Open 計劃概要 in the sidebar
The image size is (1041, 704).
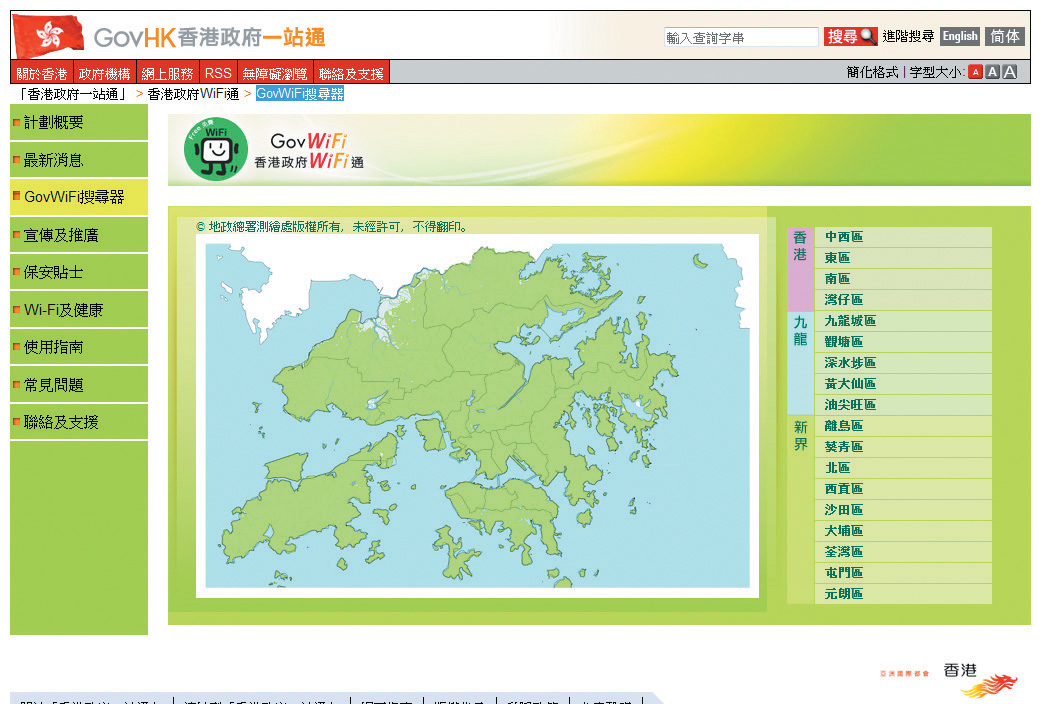point(79,122)
